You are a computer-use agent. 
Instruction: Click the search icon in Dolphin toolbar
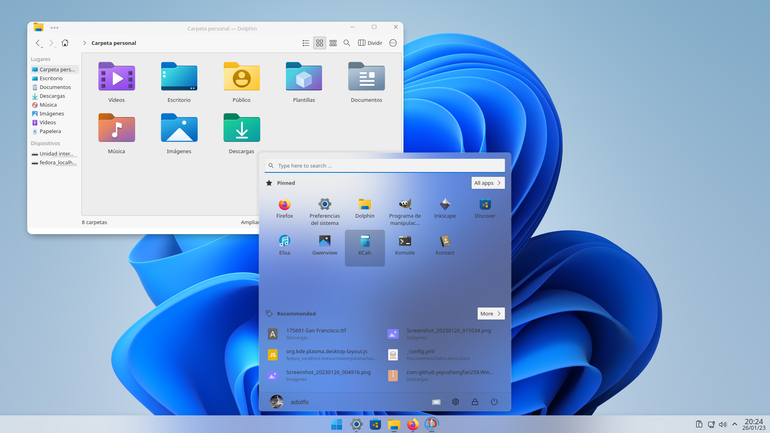347,43
